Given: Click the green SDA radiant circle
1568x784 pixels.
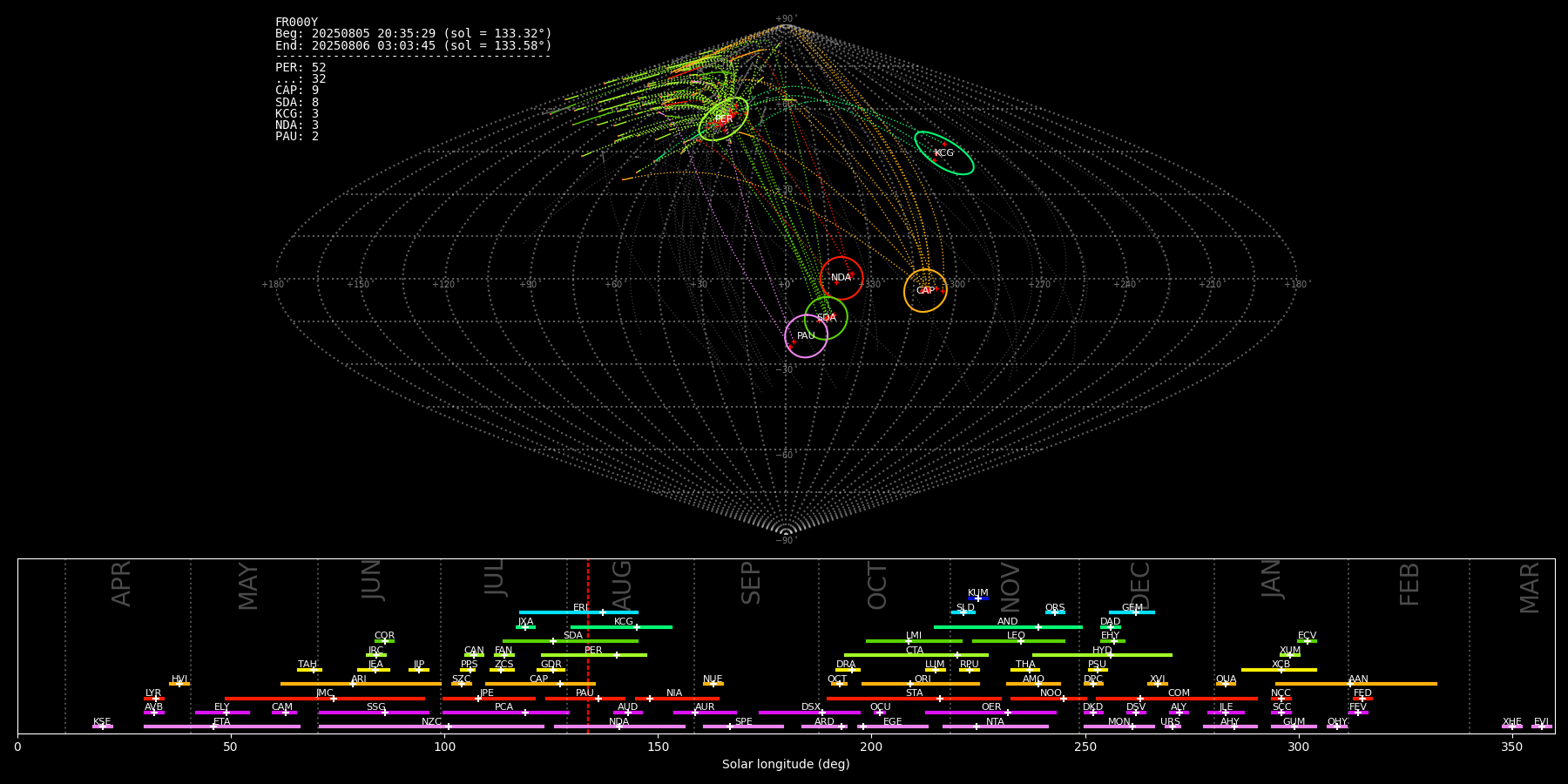Looking at the screenshot, I should tap(826, 318).
